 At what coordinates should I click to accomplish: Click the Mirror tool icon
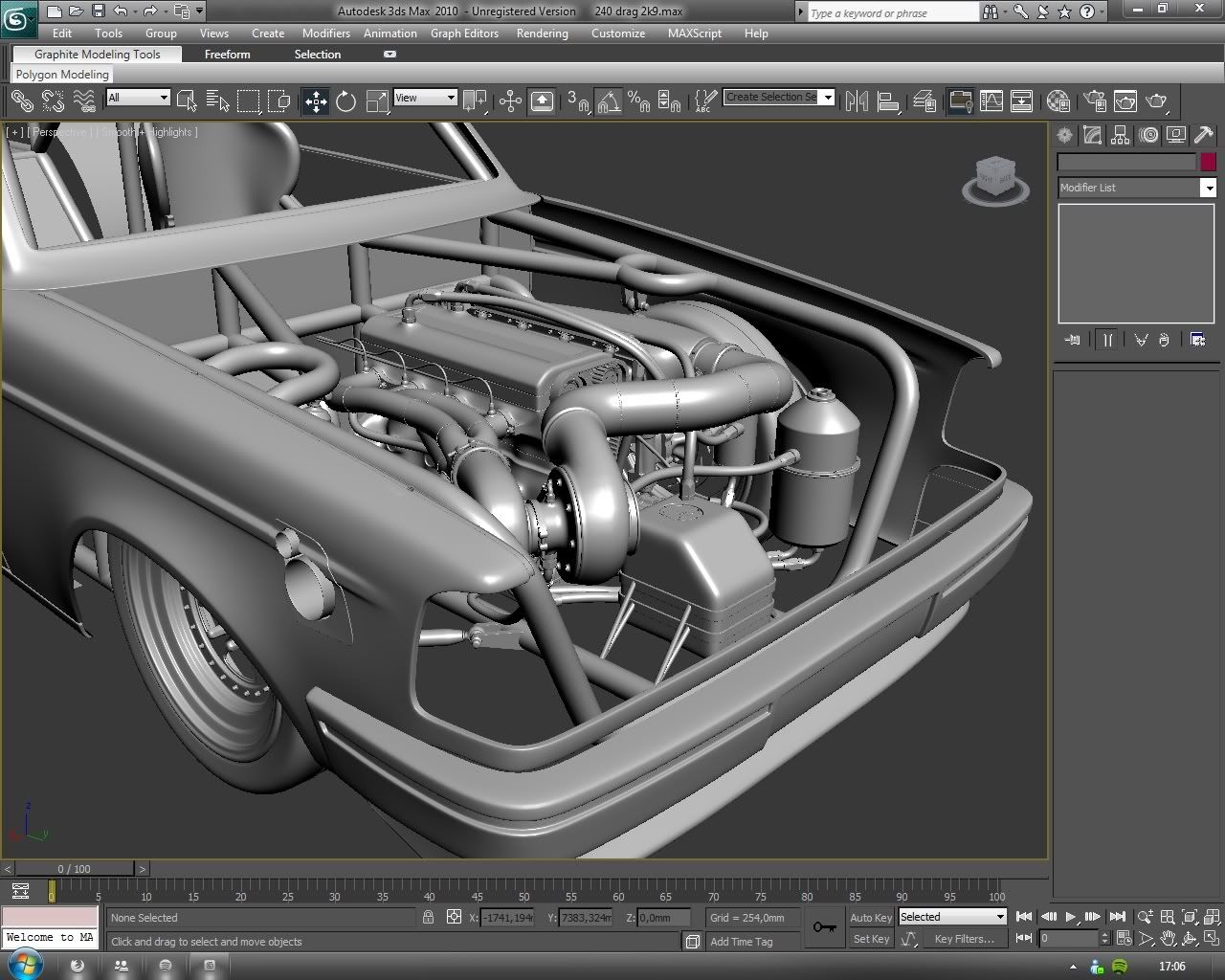857,100
